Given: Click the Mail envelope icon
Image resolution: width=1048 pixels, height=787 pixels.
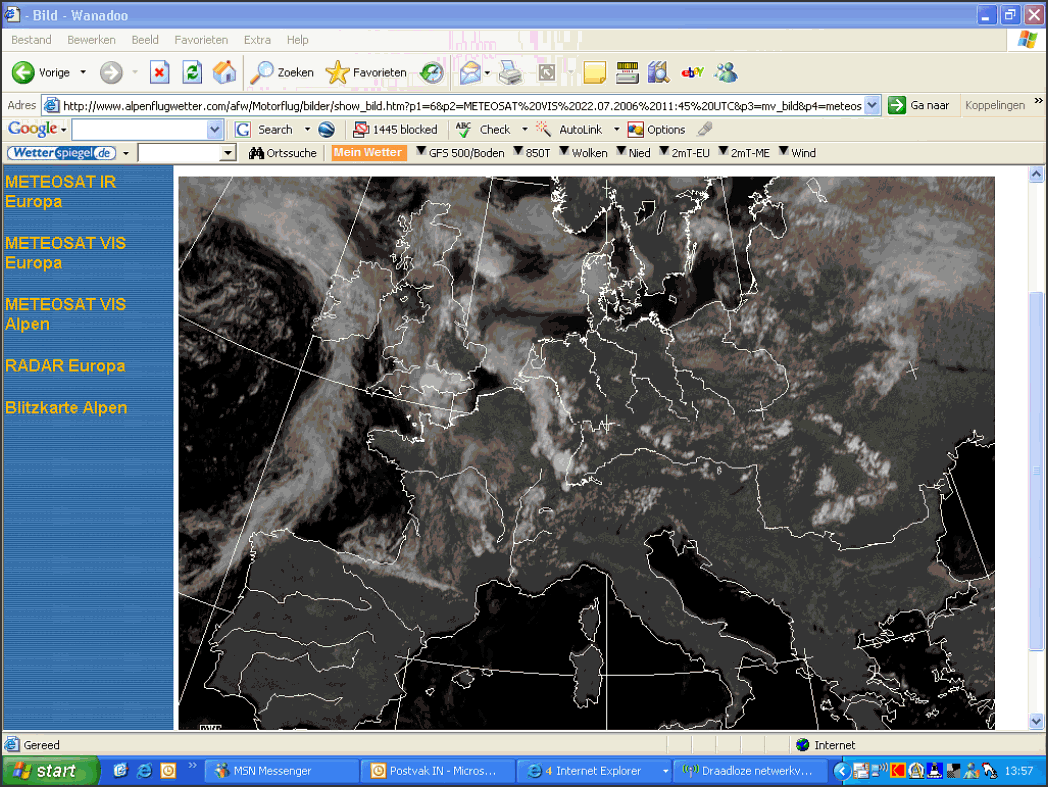Looking at the screenshot, I should click(471, 72).
